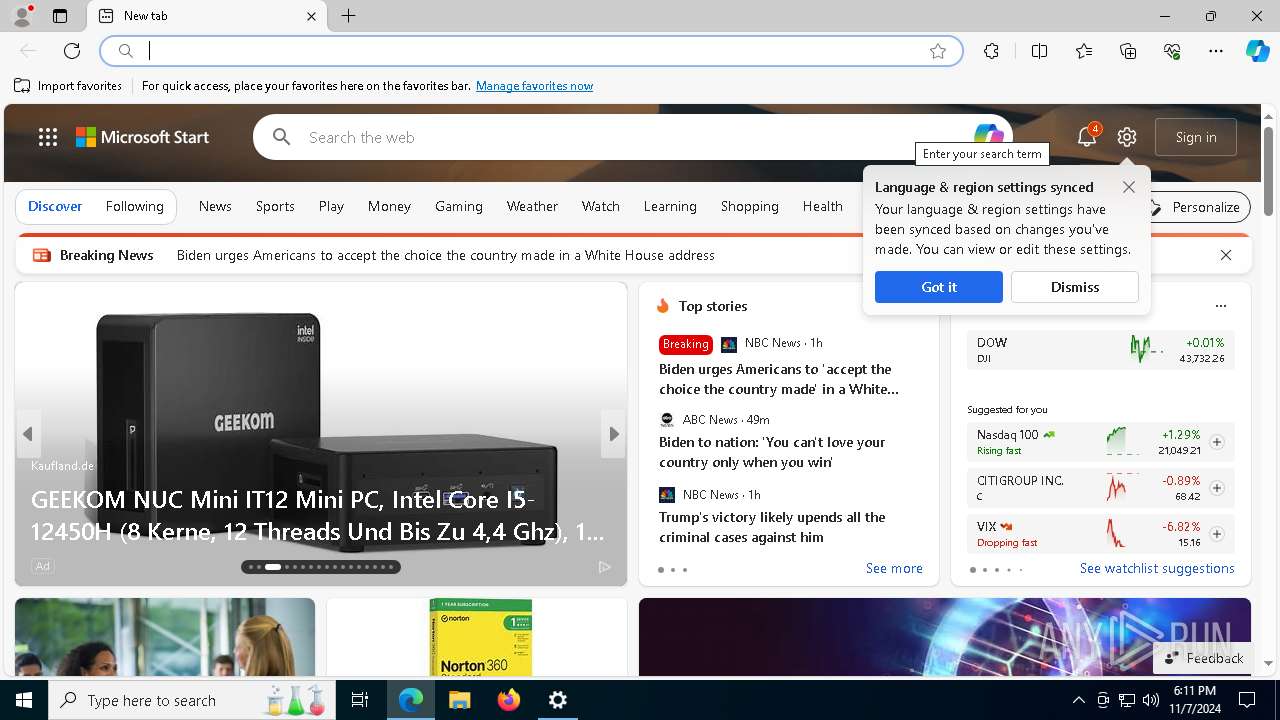Viewport: 1280px width, 720px height.
Task: Open the Microsoft Start app launcher grid
Action: (x=47, y=137)
